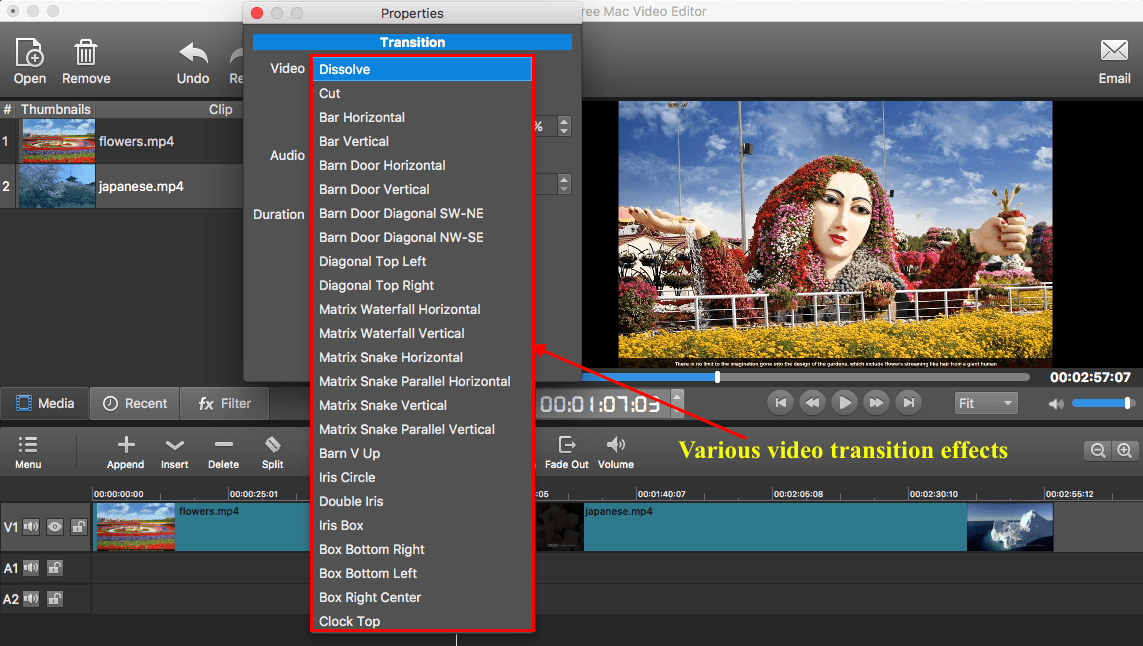Adjust the timecode stepper arrows

677,403
